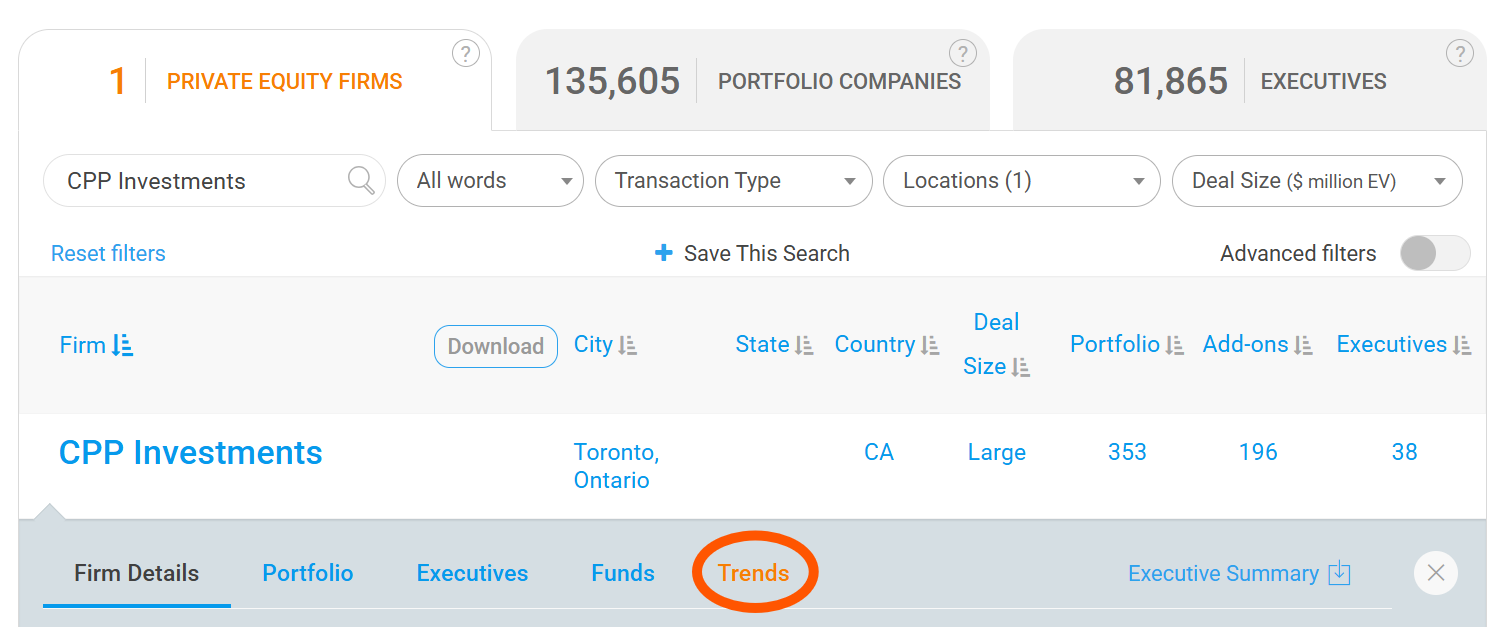Expand the Deal Size dropdown
Viewport: 1506px width, 627px height.
(1316, 181)
